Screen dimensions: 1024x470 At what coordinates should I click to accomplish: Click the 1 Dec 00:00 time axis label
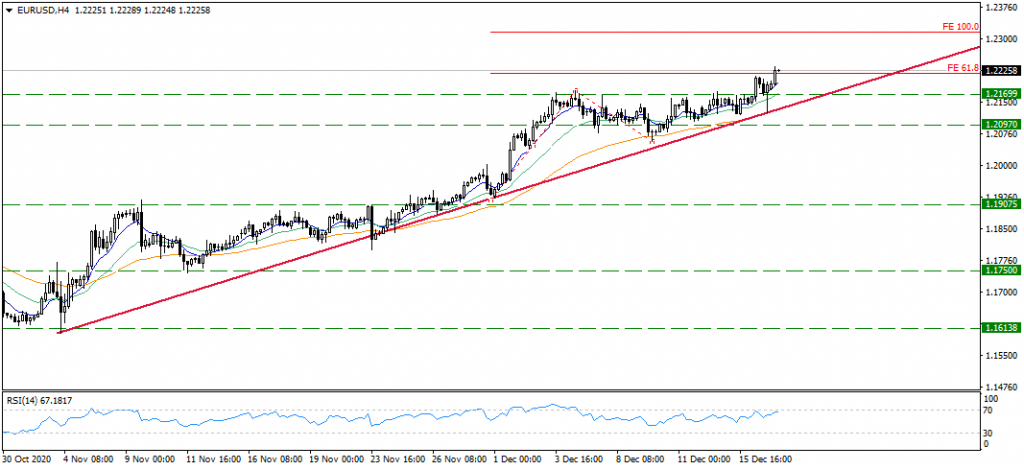pos(517,459)
